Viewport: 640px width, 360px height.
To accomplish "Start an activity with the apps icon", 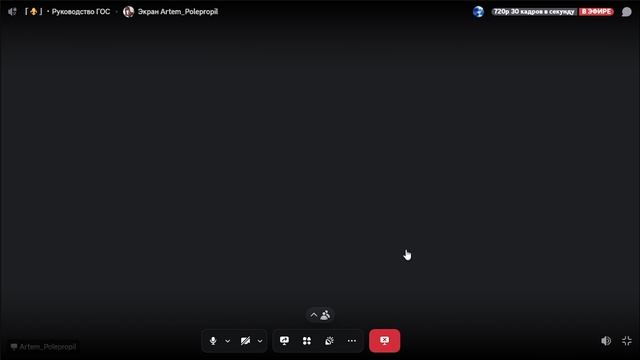I will click(x=307, y=341).
